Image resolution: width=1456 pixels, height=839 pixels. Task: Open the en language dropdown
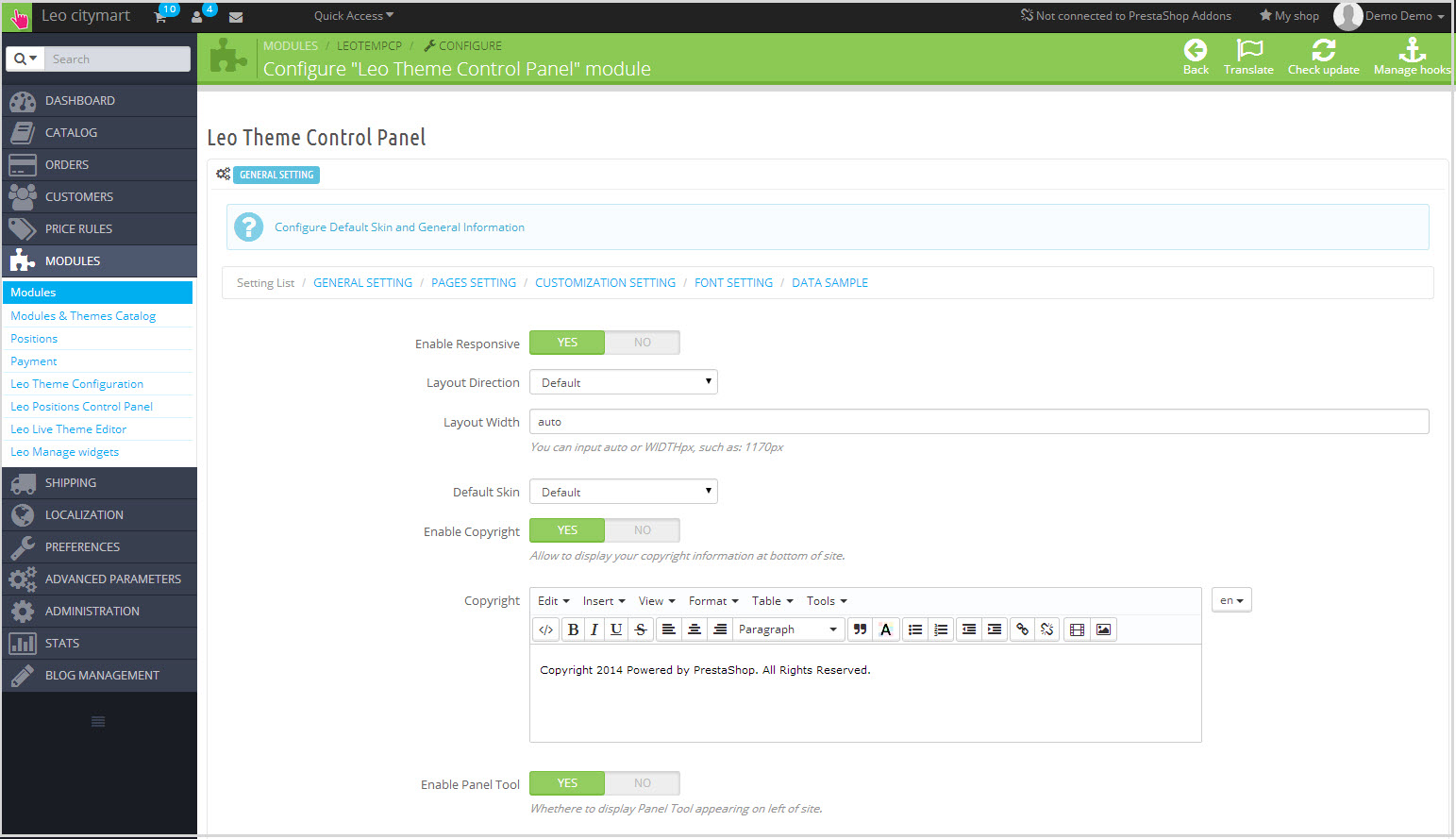[1231, 600]
